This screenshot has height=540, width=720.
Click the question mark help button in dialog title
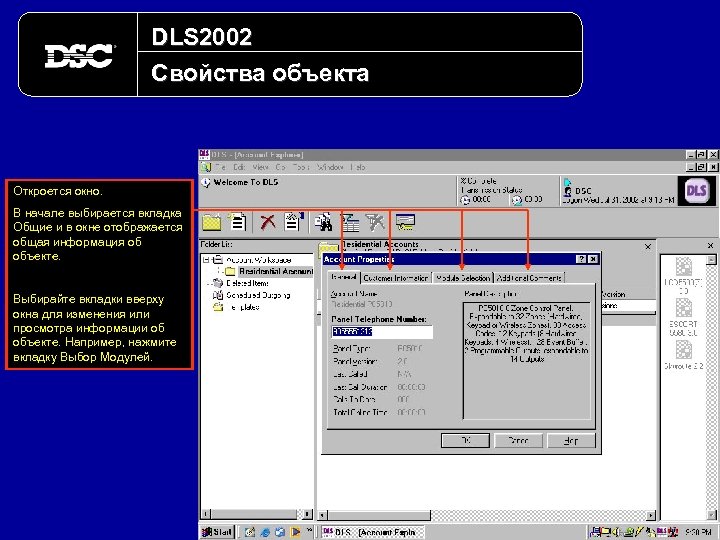pyautogui.click(x=581, y=259)
